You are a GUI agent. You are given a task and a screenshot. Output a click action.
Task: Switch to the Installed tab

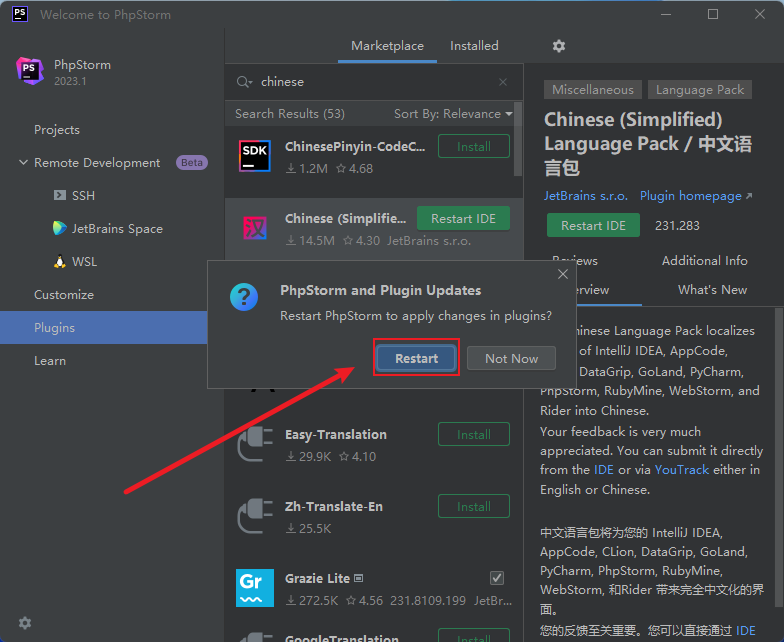(x=474, y=46)
